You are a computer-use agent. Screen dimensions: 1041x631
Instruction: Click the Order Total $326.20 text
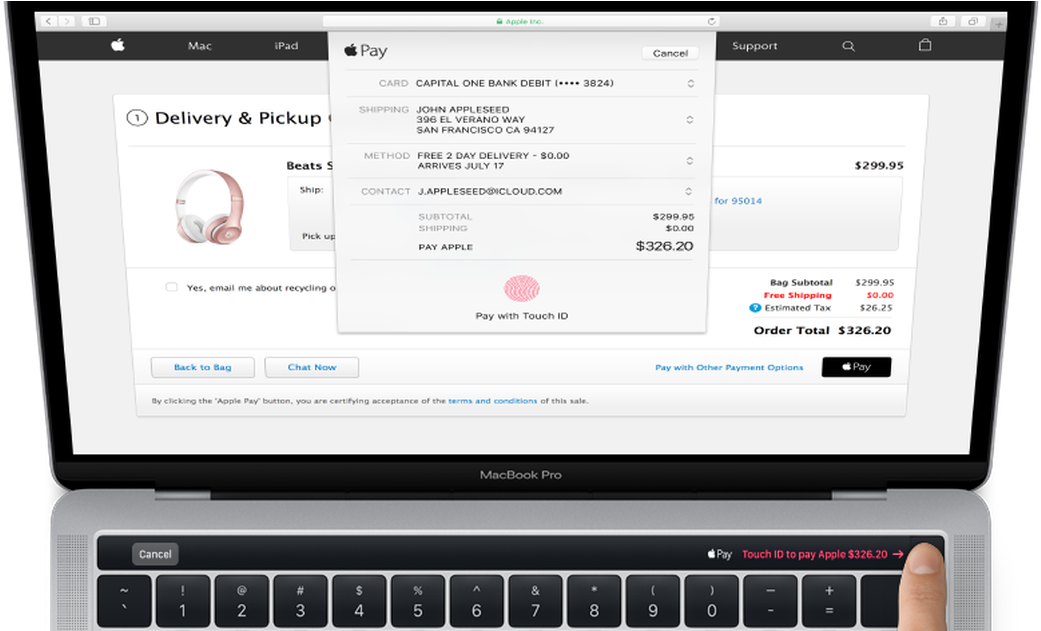click(822, 330)
